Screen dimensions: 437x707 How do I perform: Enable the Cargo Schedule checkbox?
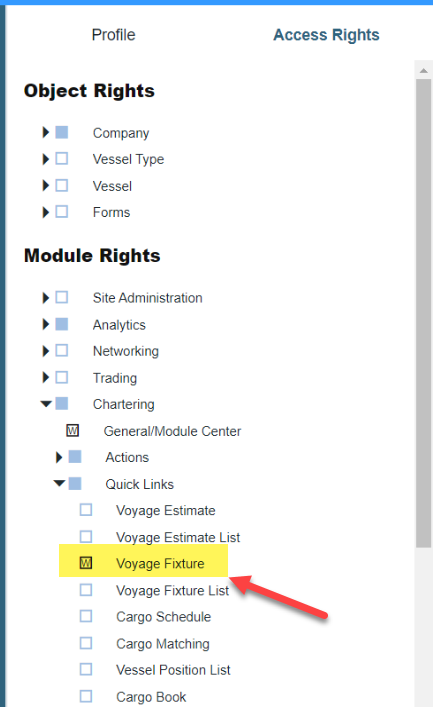point(86,616)
